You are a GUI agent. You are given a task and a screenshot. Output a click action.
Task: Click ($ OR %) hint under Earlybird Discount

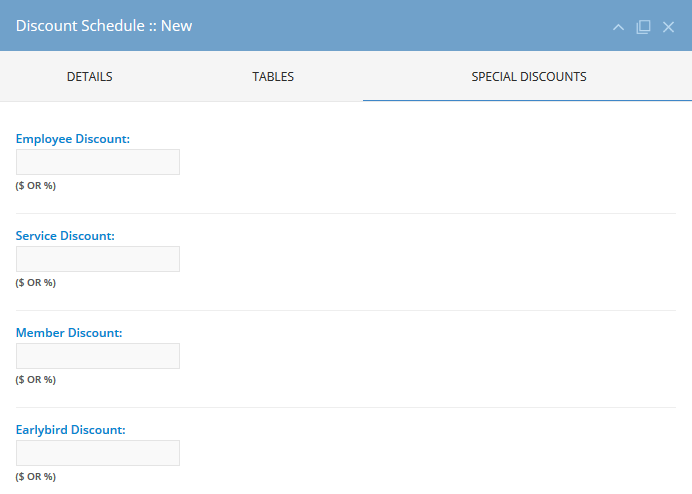click(x=36, y=477)
